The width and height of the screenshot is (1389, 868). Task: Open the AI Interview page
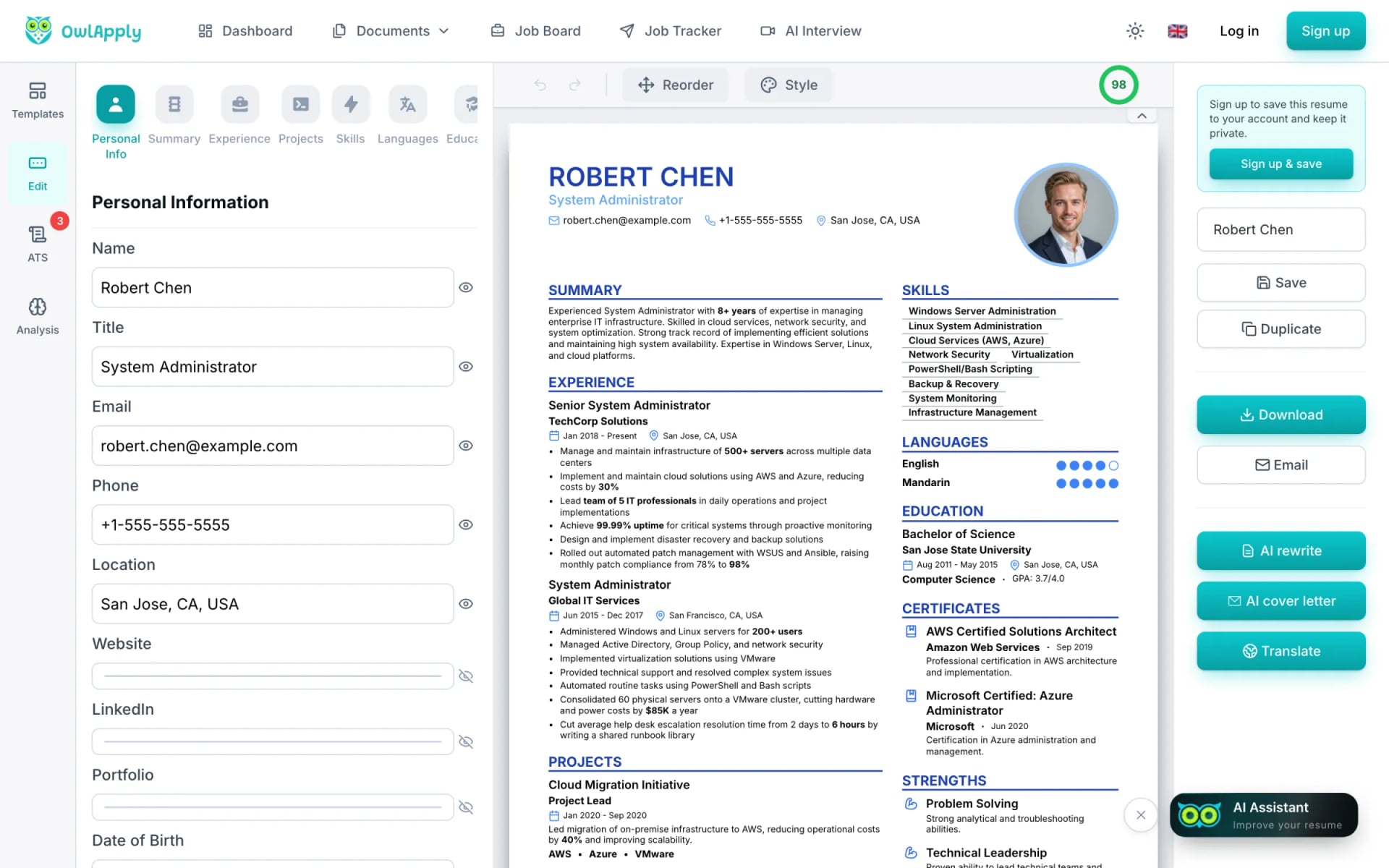tap(811, 31)
